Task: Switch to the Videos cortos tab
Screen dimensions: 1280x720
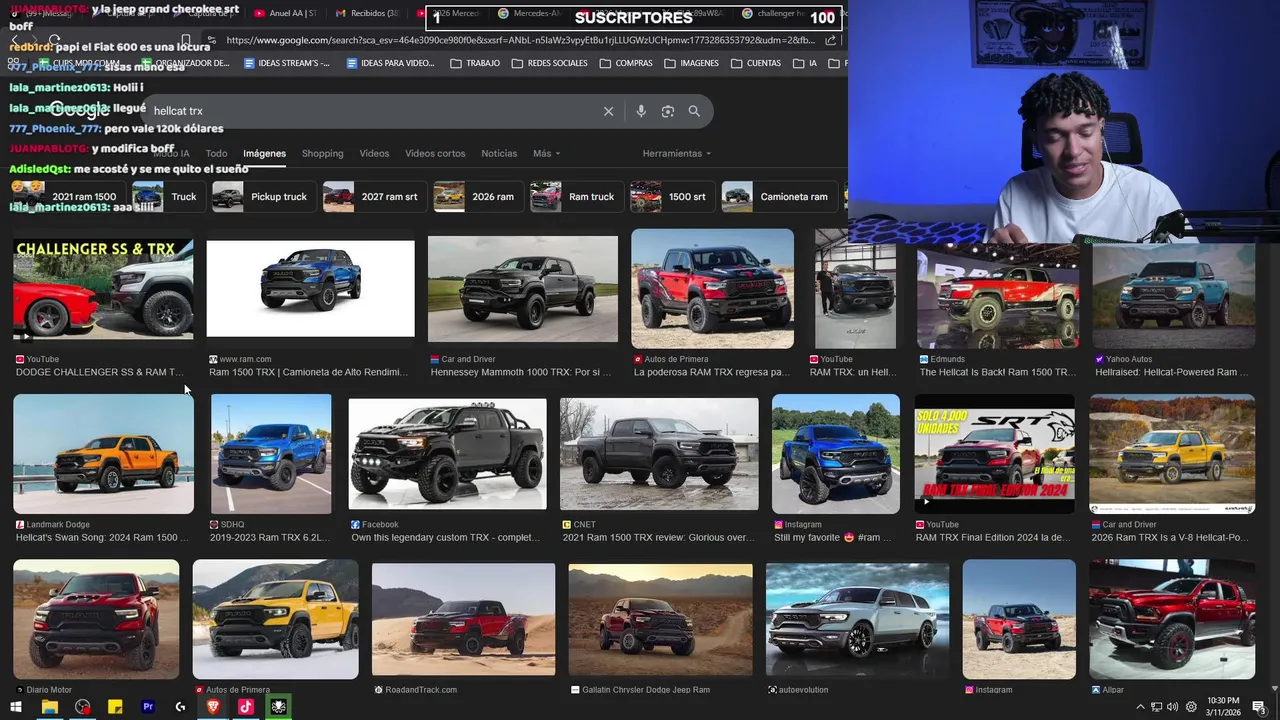Action: tap(435, 154)
